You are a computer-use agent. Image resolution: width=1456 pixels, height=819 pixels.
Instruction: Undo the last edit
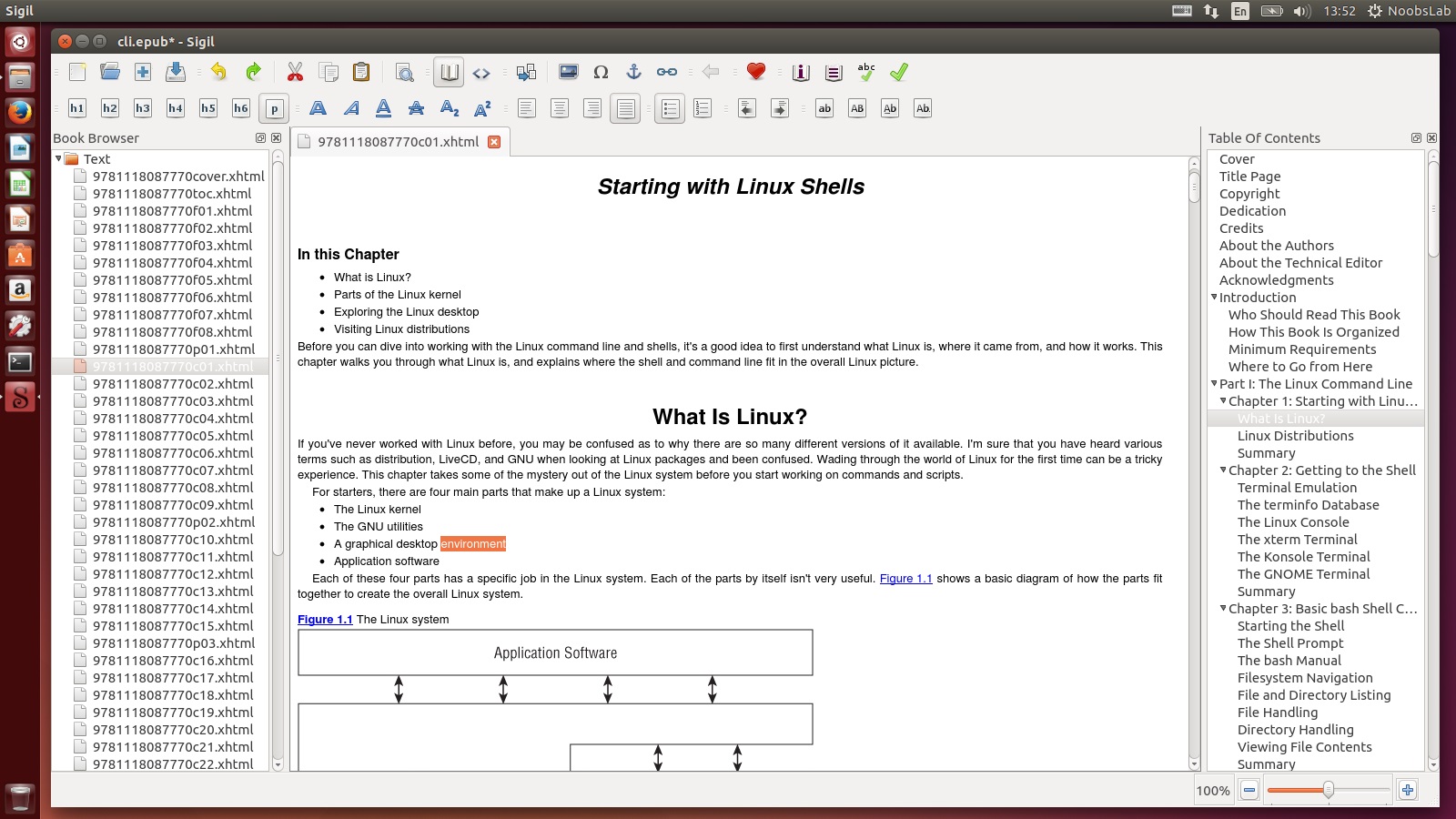coord(218,72)
